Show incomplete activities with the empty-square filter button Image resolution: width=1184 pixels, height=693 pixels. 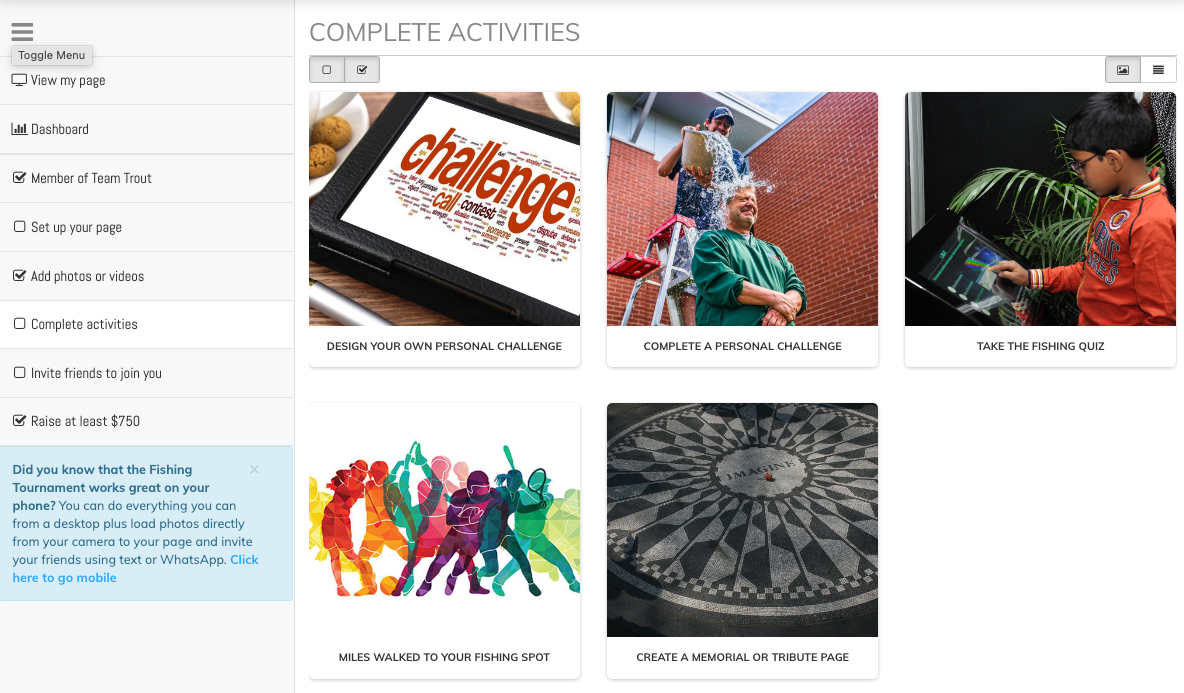pyautogui.click(x=327, y=69)
